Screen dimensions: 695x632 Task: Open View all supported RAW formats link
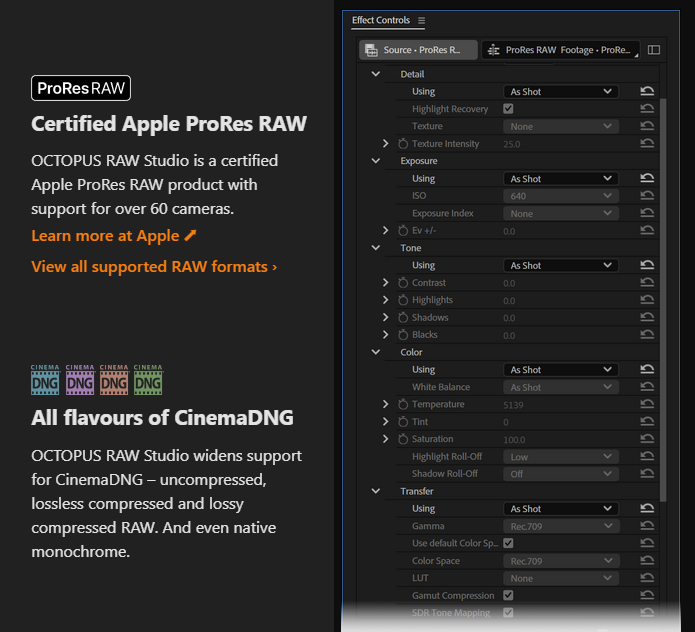point(154,267)
